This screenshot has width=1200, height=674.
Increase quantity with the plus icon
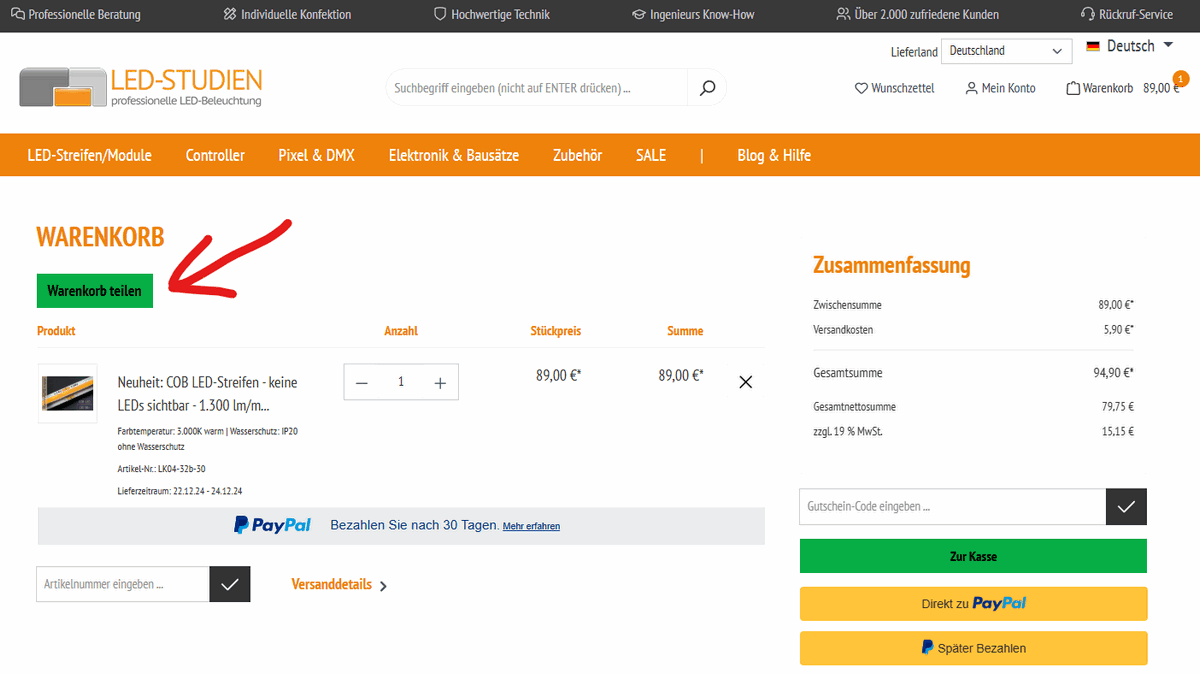[x=440, y=382]
